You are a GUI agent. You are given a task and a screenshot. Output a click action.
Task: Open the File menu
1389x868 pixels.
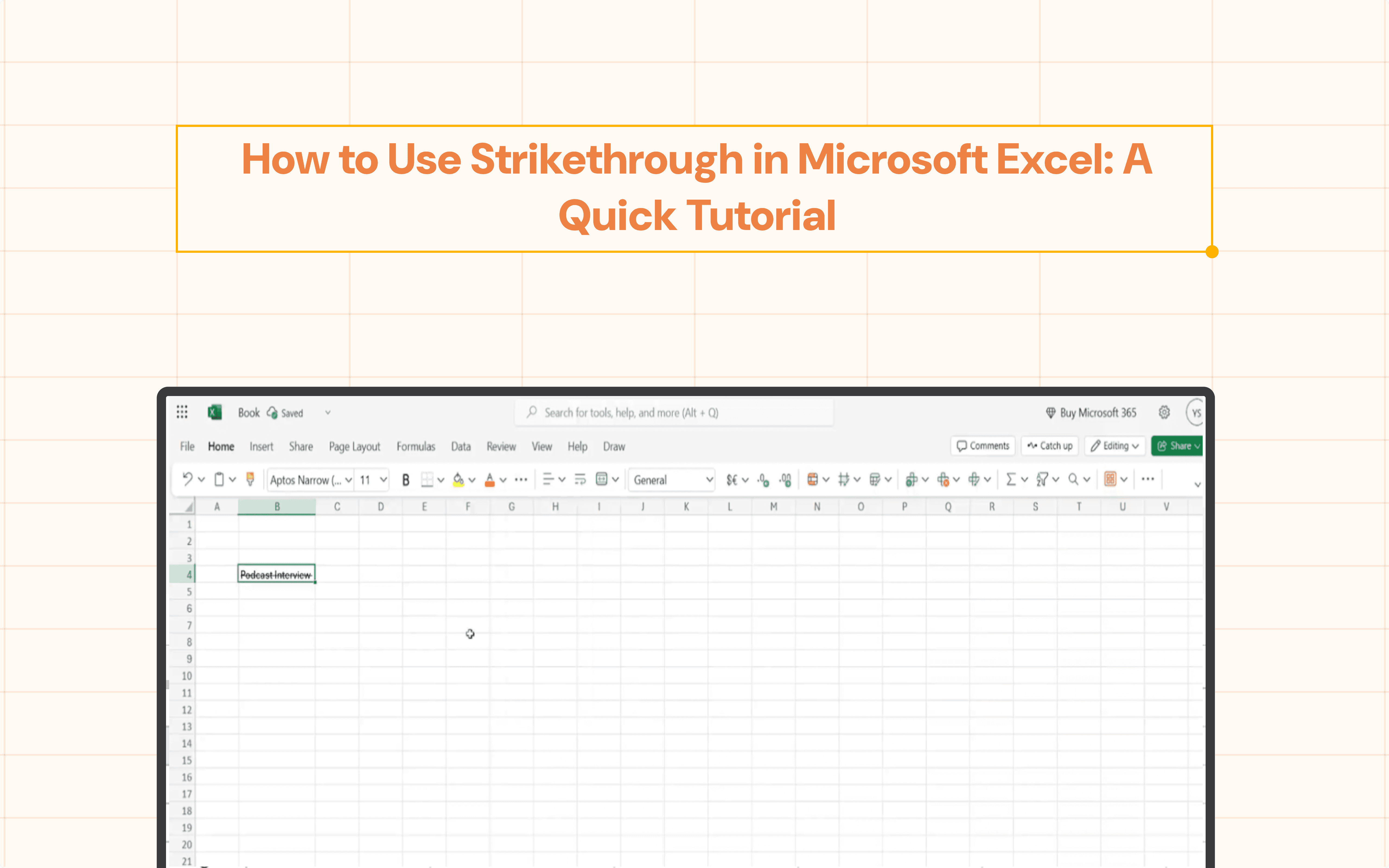click(x=187, y=447)
